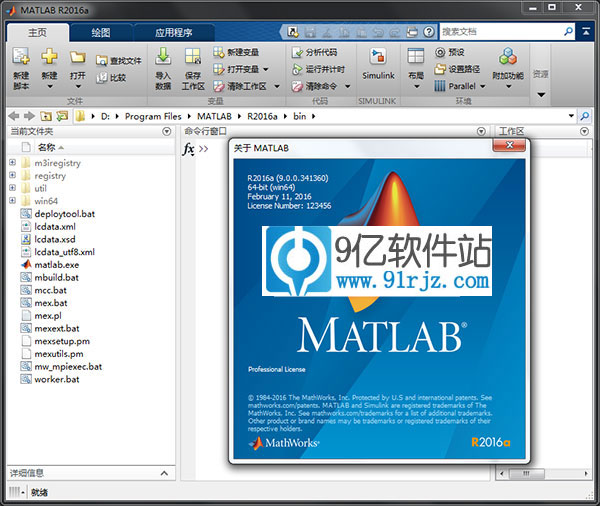Open Current Folder panel actions menu
This screenshot has width=600, height=506.
click(166, 132)
